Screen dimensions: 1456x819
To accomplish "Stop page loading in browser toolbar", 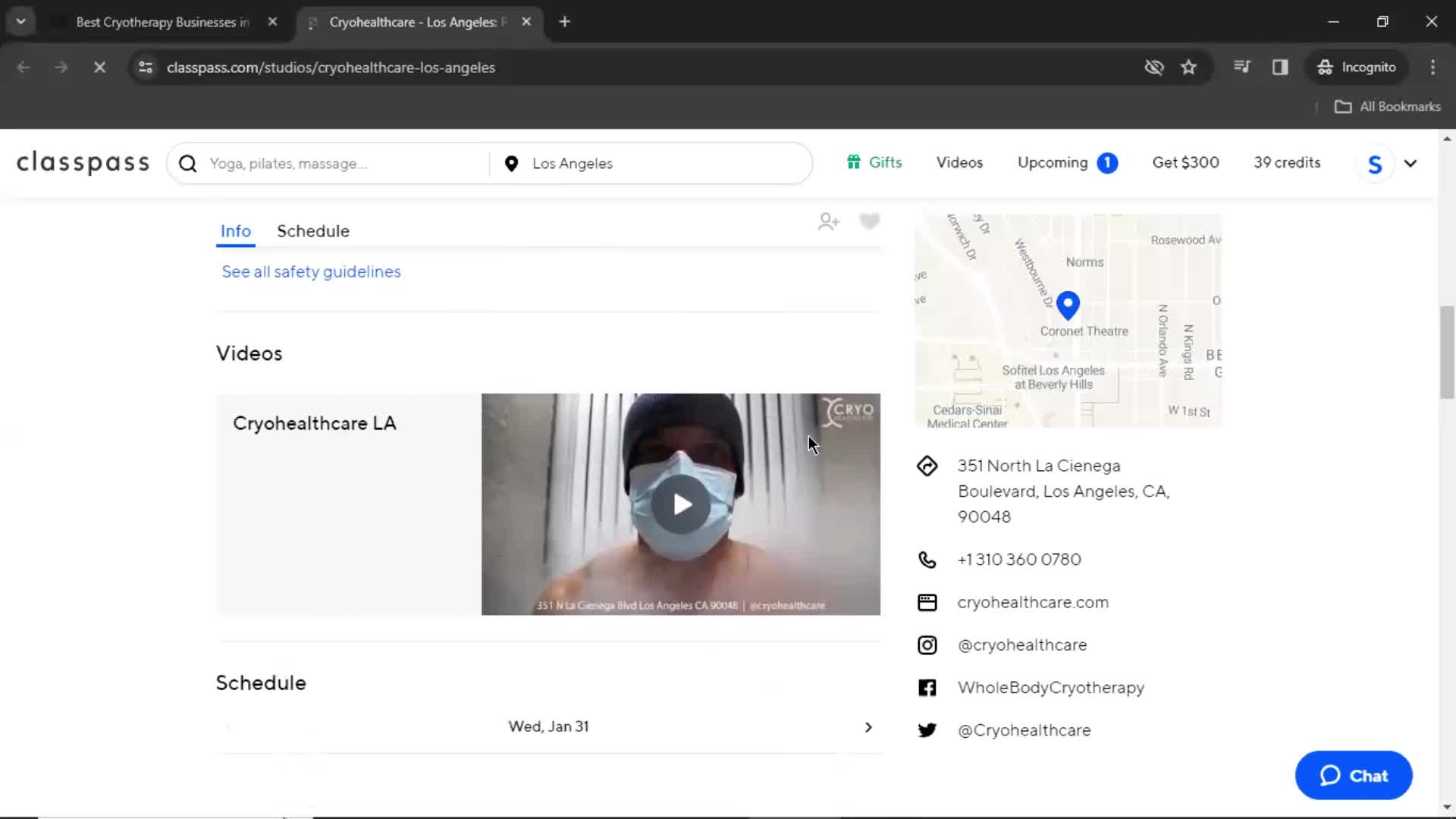I will (x=99, y=67).
